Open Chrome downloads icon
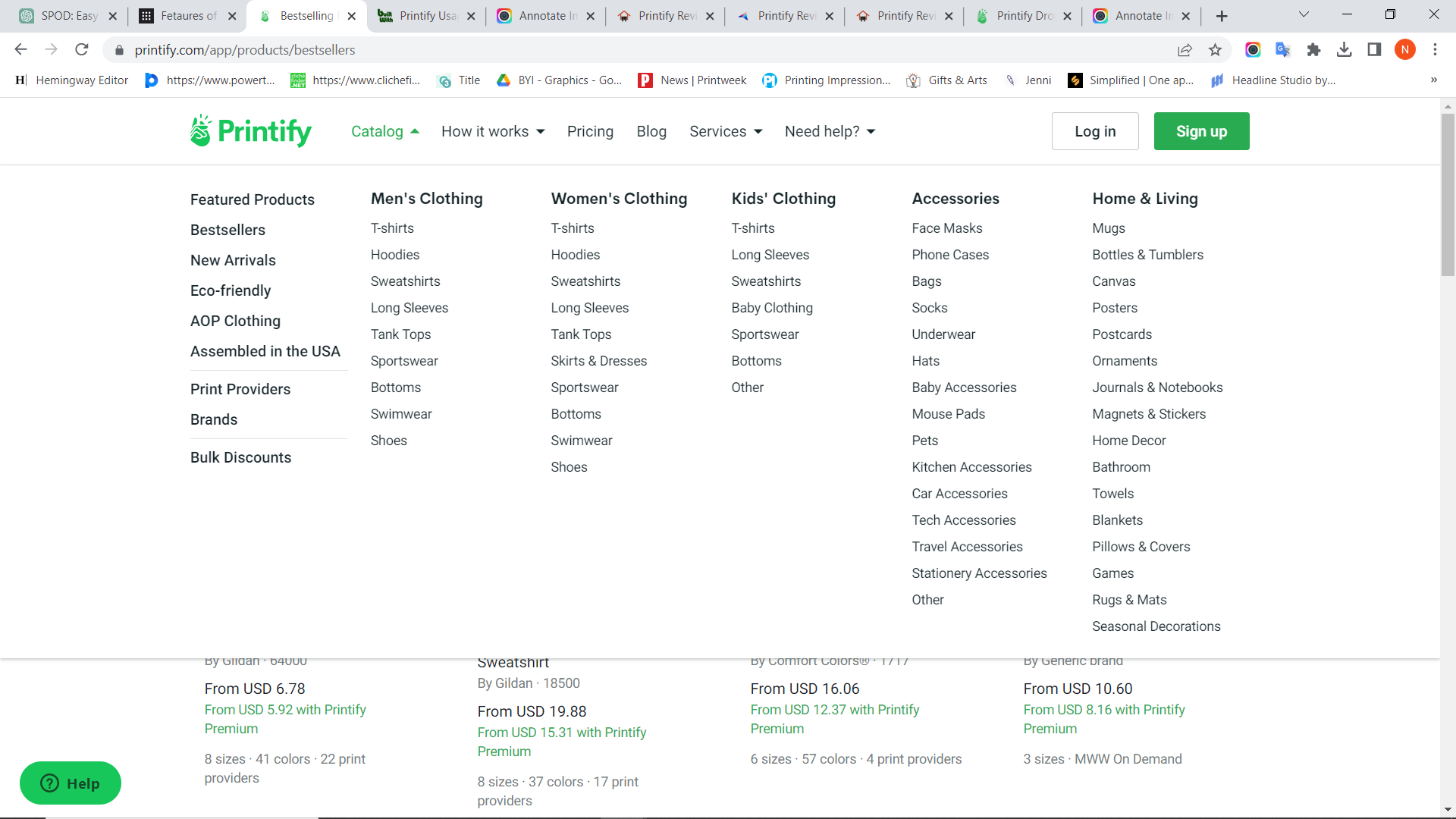Viewport: 1456px width, 819px height. 1344,50
